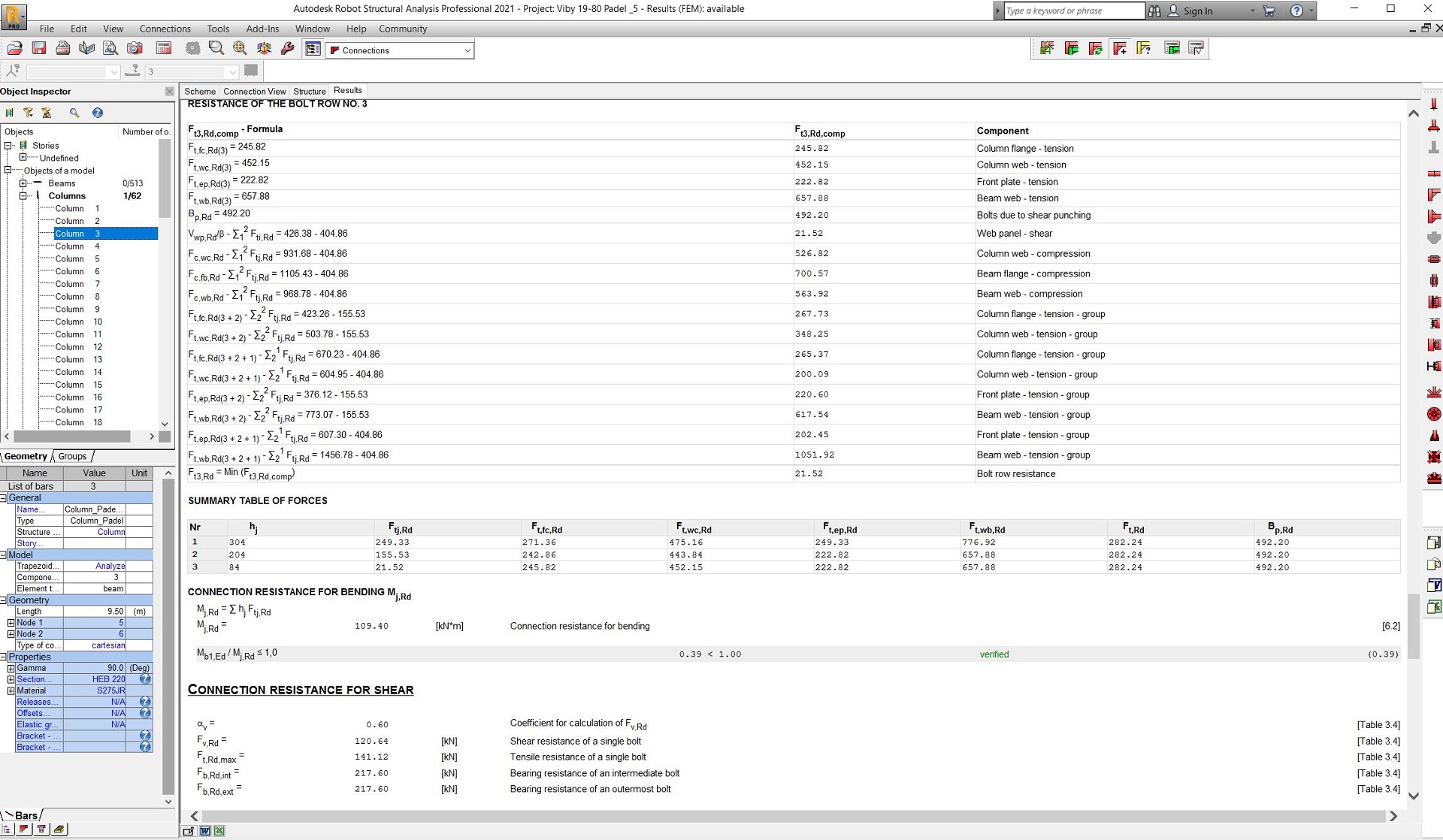Click the Save floppy disk icon
Screen dimensions: 1443x840
tap(39, 49)
